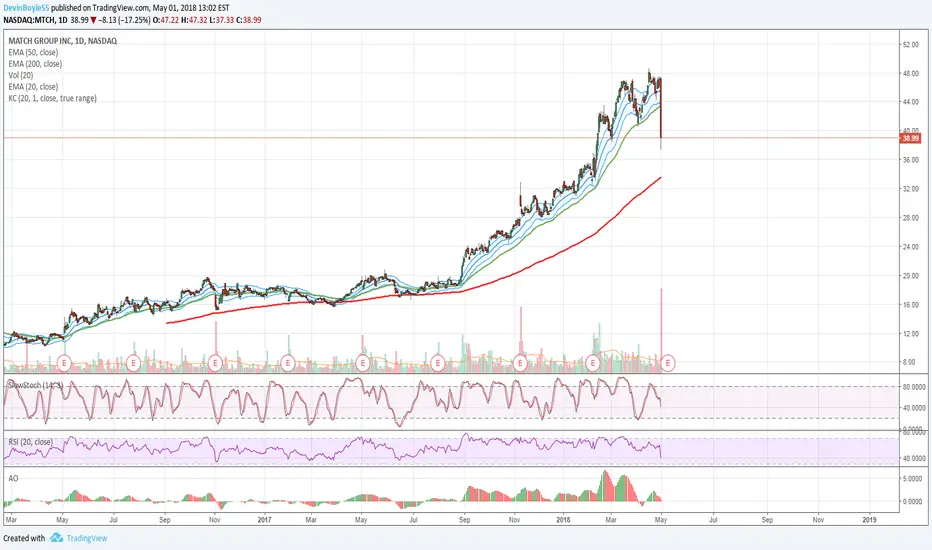Image resolution: width=932 pixels, height=550 pixels.
Task: Select the Vol (20) indicator label
Action: pyautogui.click(x=21, y=75)
